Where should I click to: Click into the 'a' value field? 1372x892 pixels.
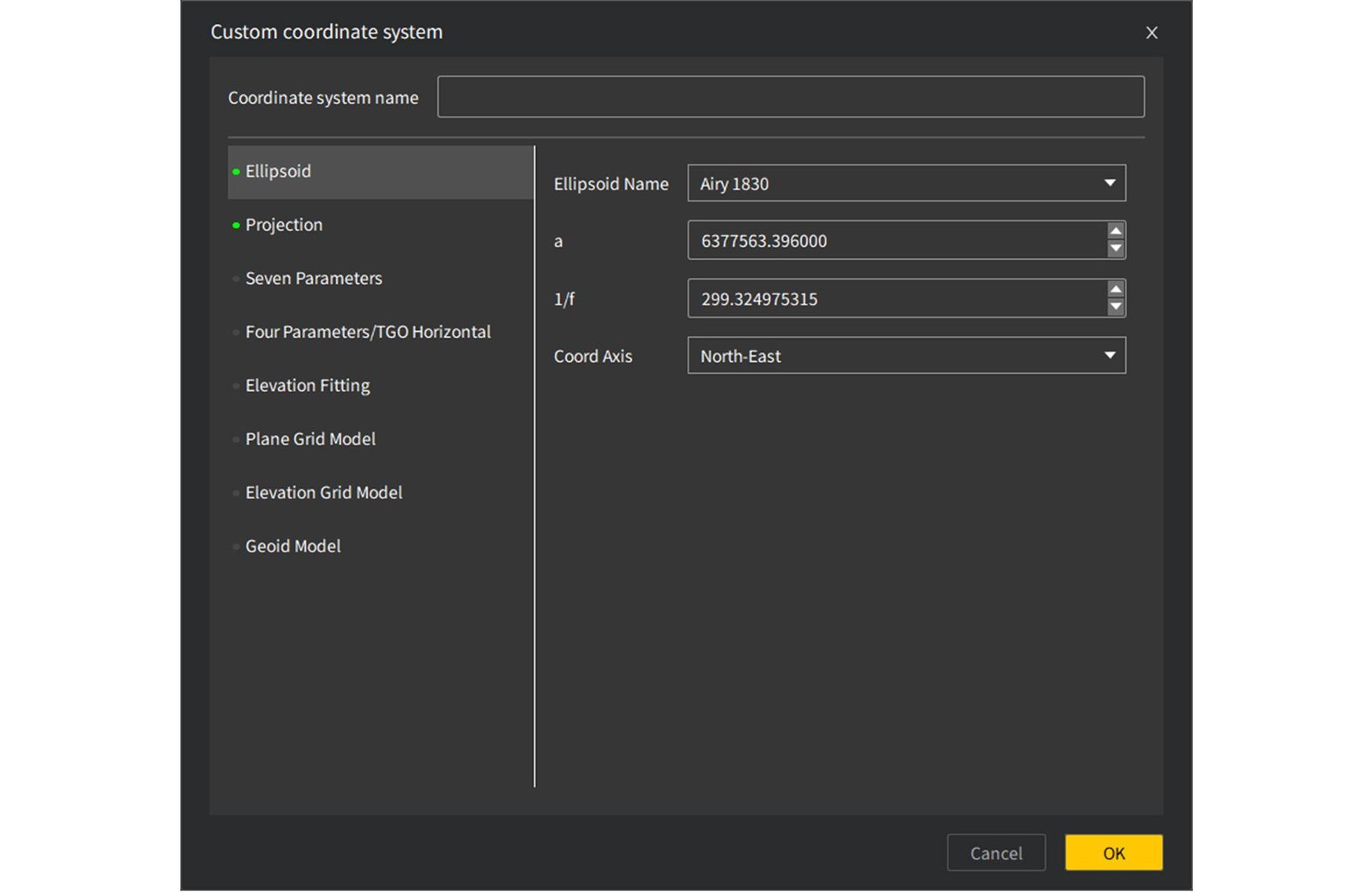[x=896, y=240]
